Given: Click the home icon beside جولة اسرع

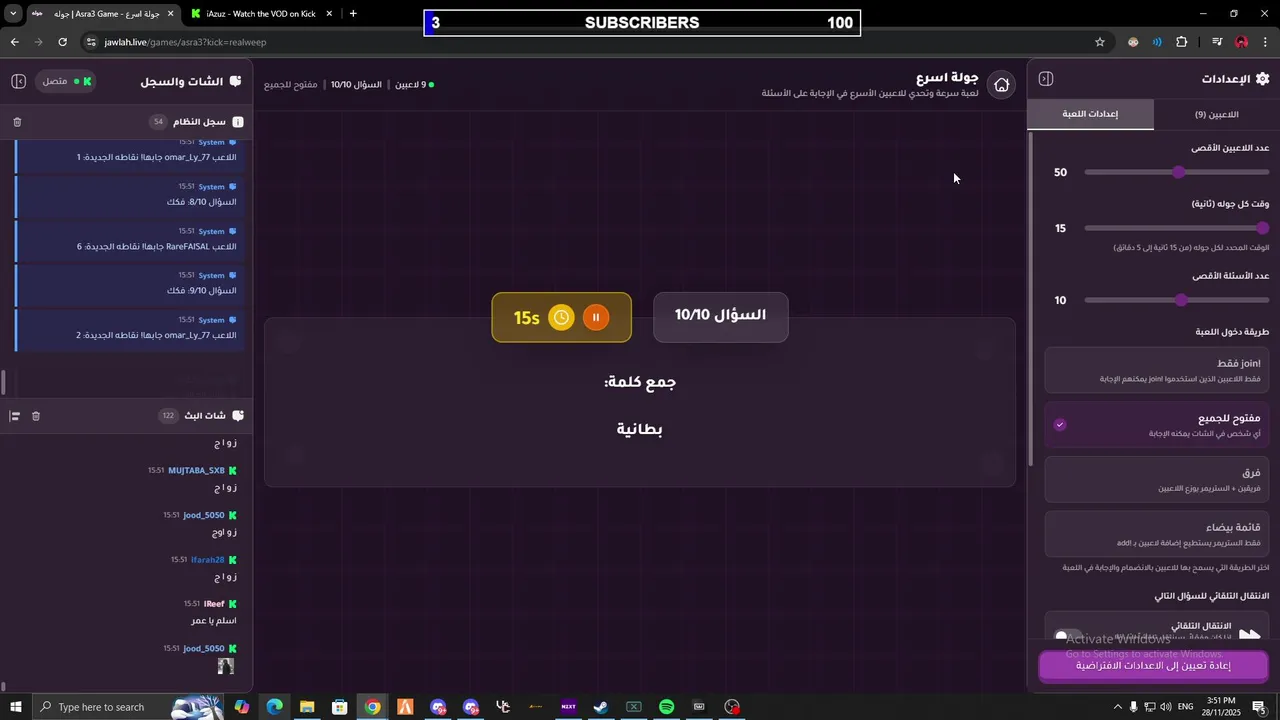Looking at the screenshot, I should pos(1001,85).
